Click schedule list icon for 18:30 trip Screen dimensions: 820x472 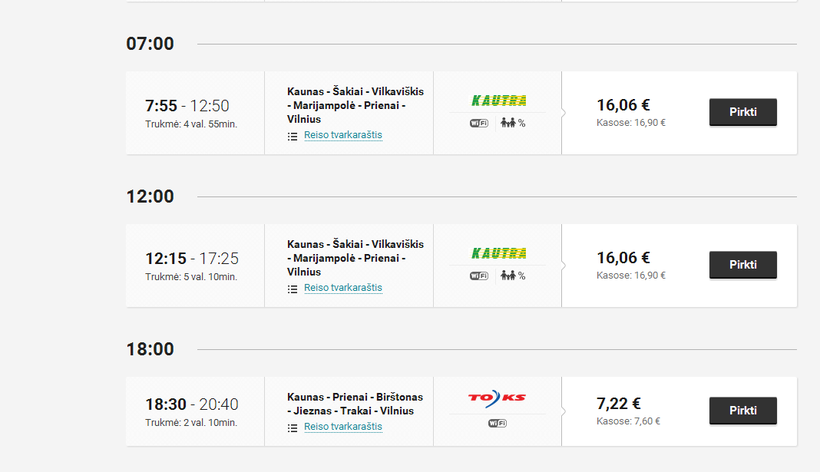[x=292, y=427]
